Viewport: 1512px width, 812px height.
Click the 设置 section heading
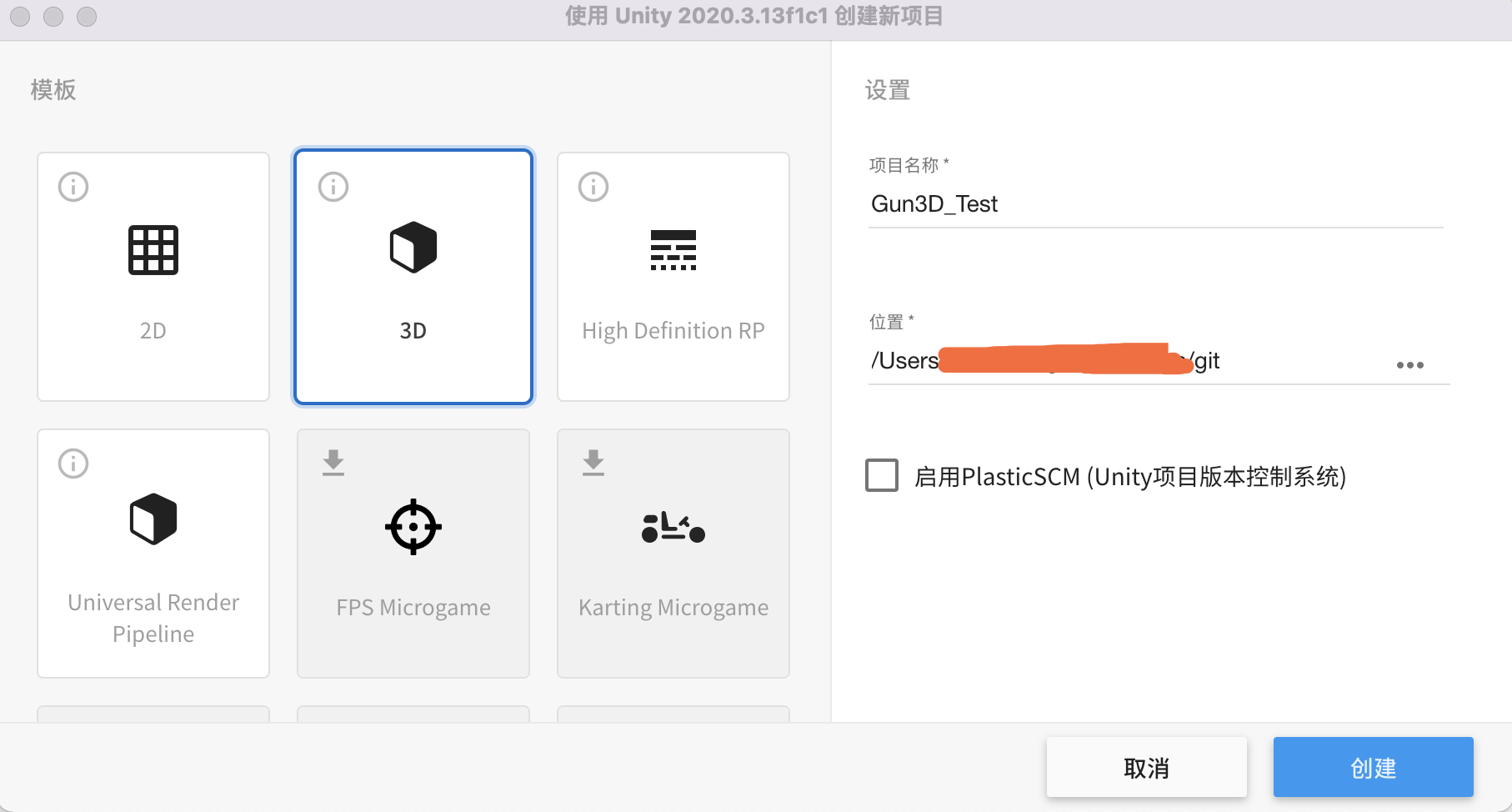pos(888,90)
